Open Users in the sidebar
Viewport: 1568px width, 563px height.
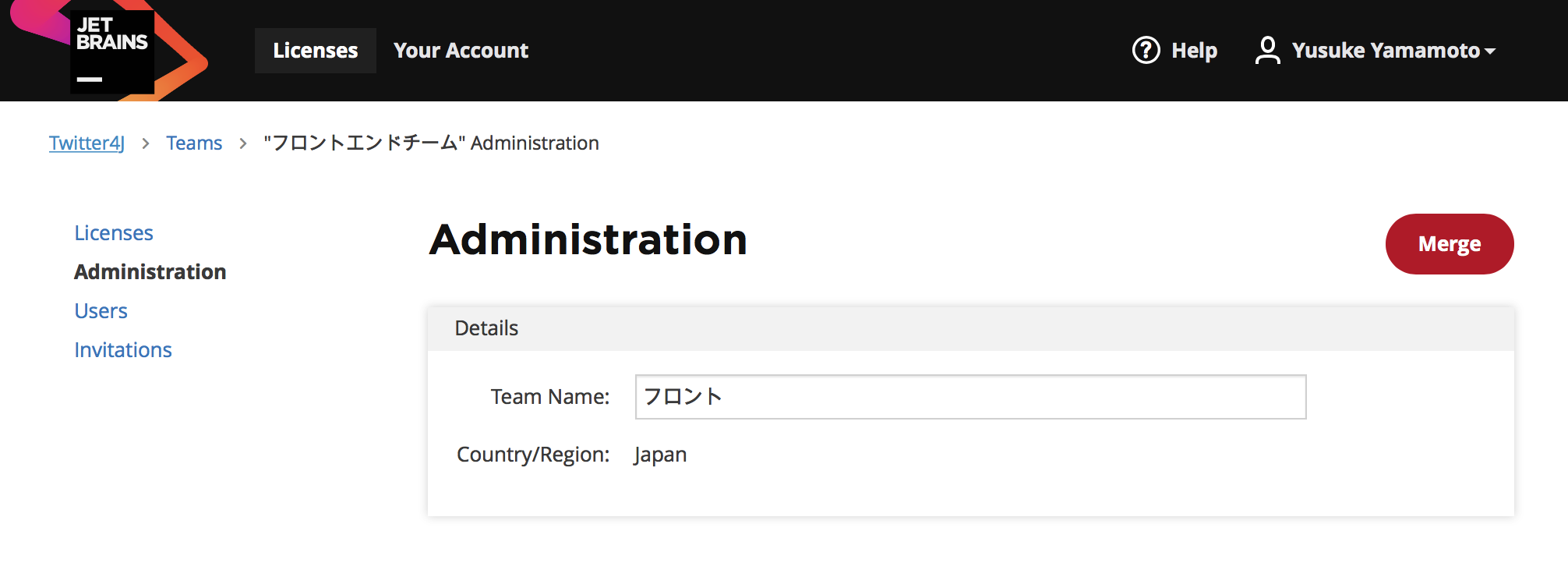pyautogui.click(x=101, y=311)
